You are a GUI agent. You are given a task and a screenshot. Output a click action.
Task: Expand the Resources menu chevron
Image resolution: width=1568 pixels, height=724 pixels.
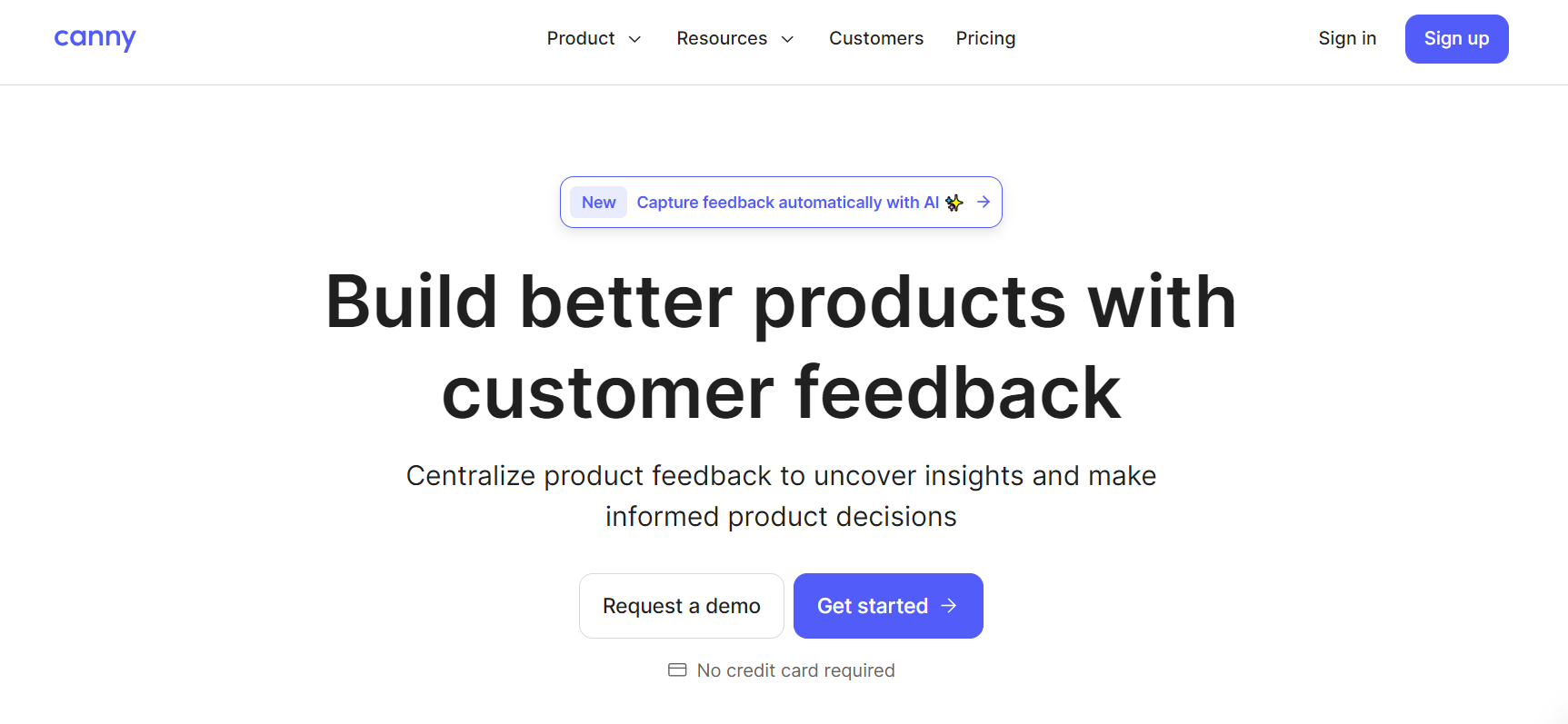(788, 39)
